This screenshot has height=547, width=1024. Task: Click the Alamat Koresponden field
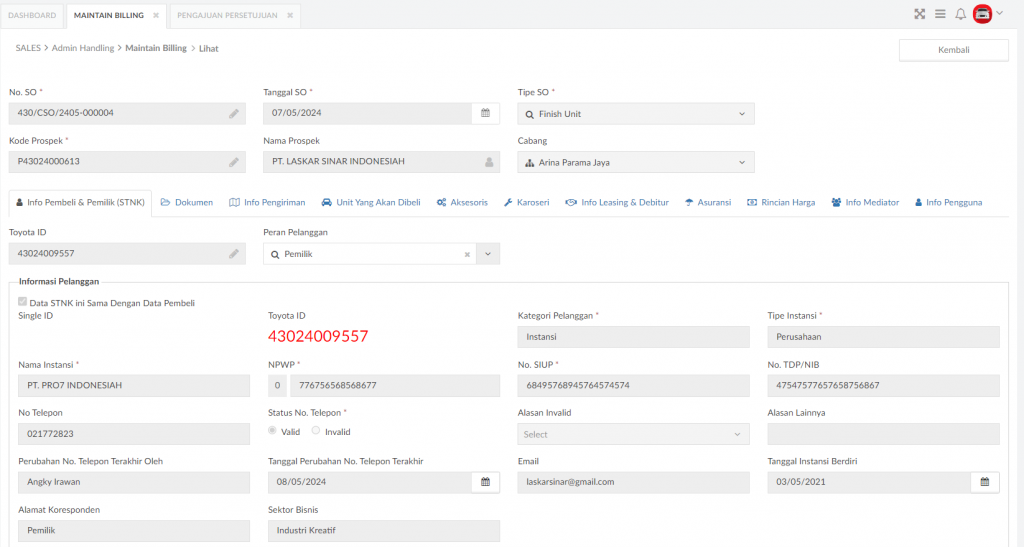tap(134, 531)
